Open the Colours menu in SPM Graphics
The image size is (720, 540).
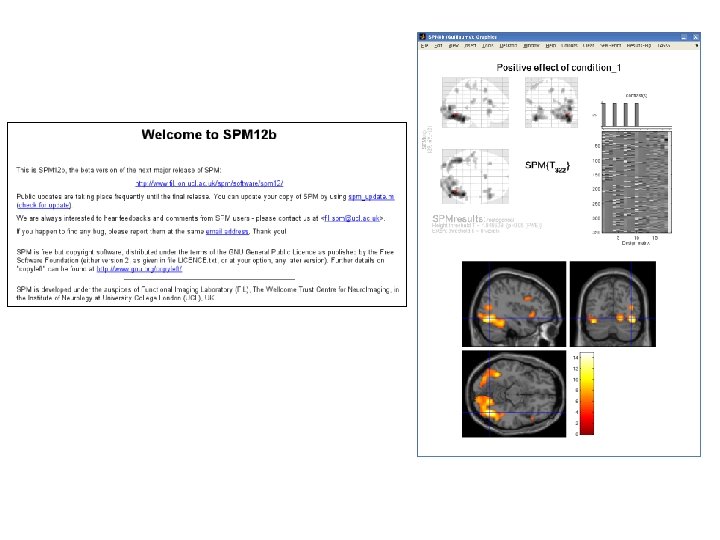[569, 45]
